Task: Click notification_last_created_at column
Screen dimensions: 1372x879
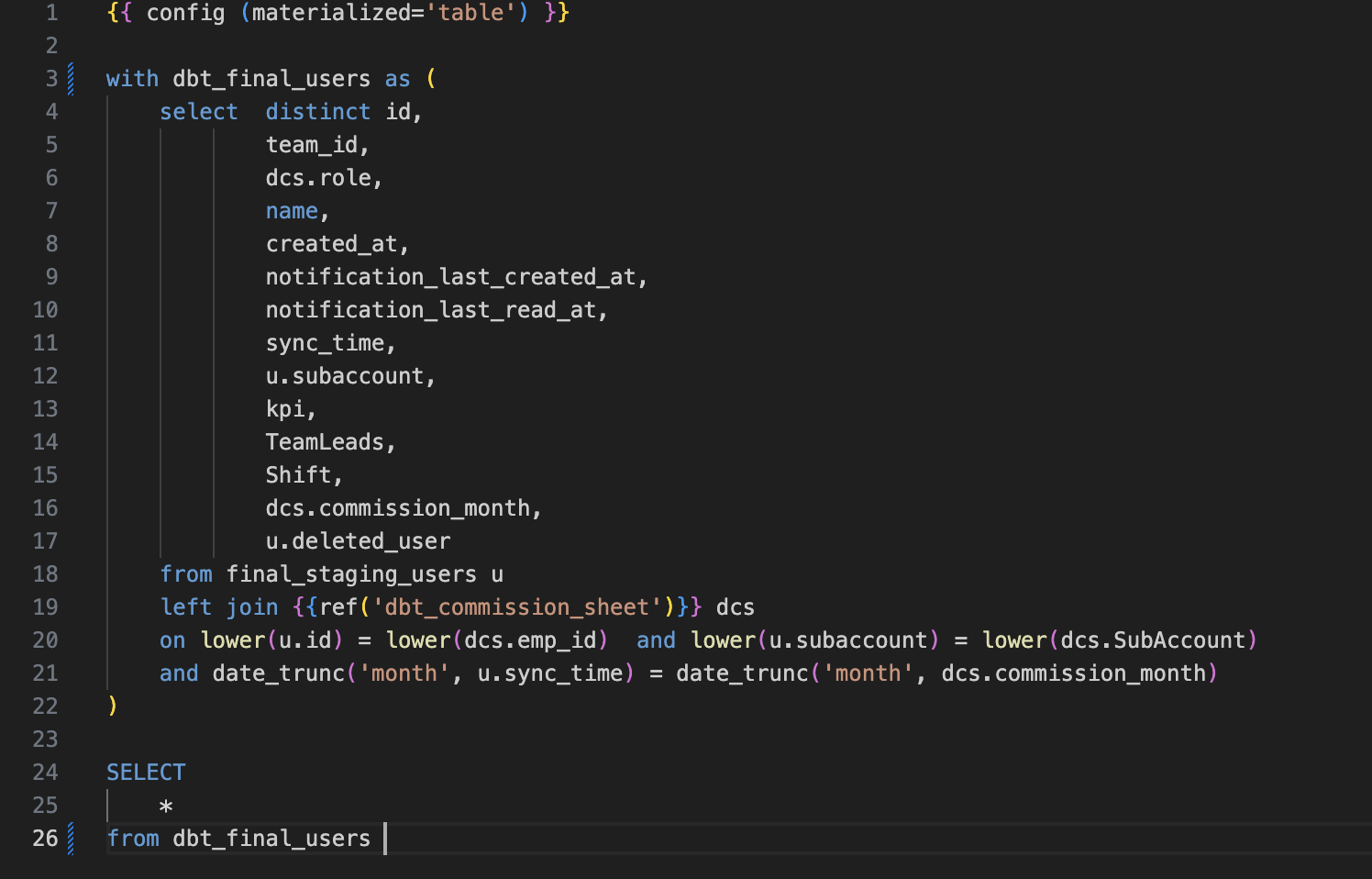Action: tap(450, 277)
